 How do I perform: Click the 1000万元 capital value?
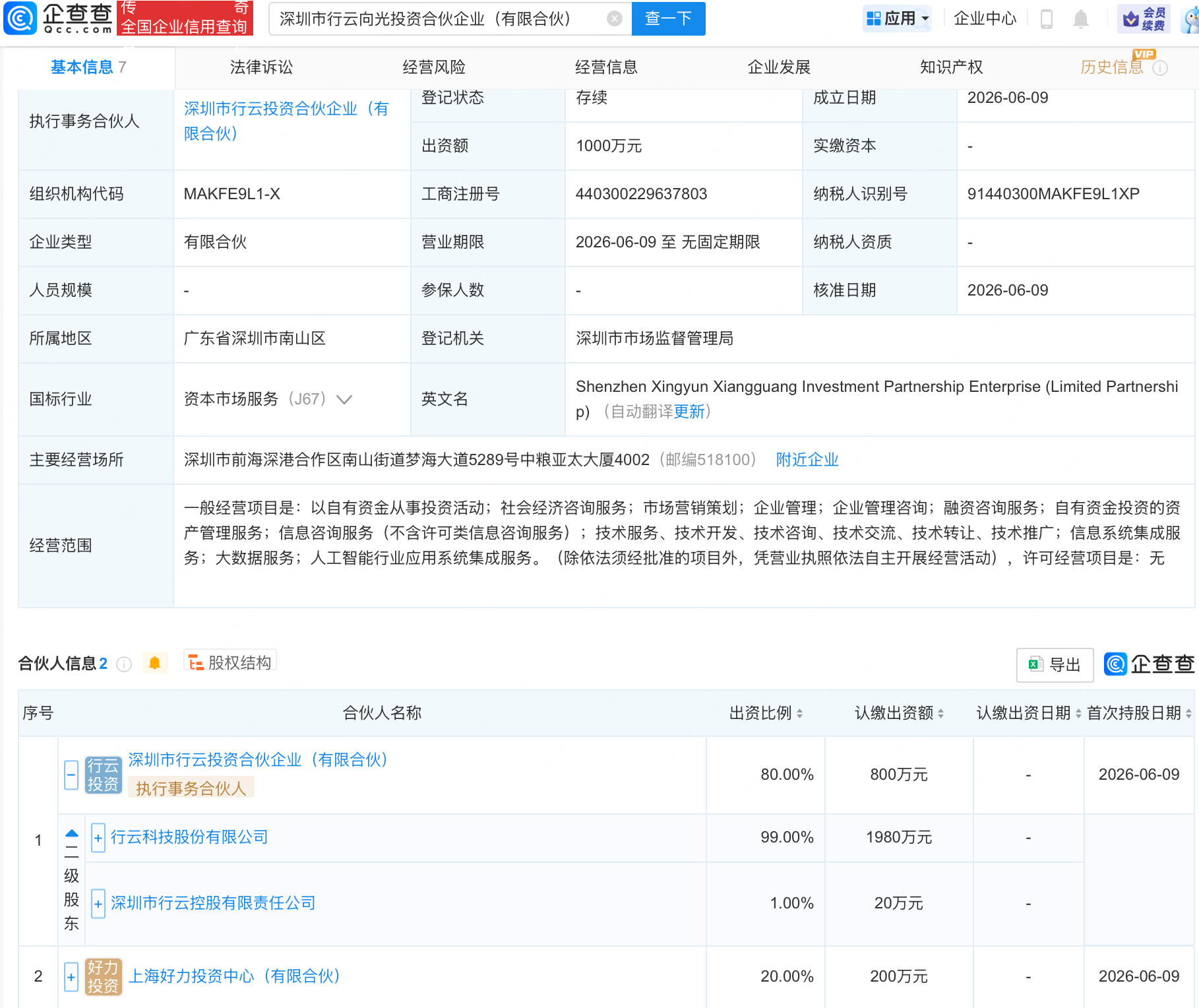click(609, 146)
